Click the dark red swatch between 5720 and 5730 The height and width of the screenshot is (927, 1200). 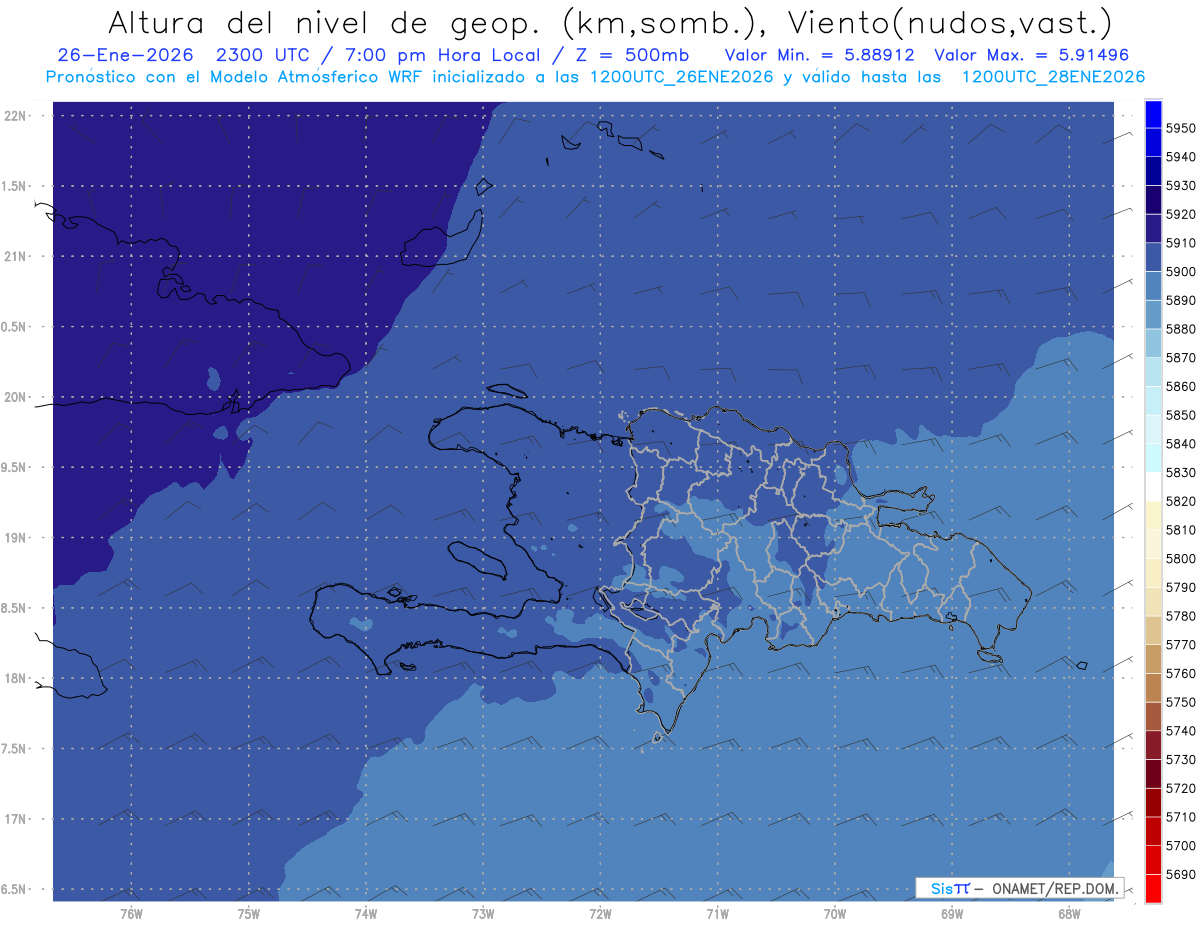pyautogui.click(x=1153, y=773)
